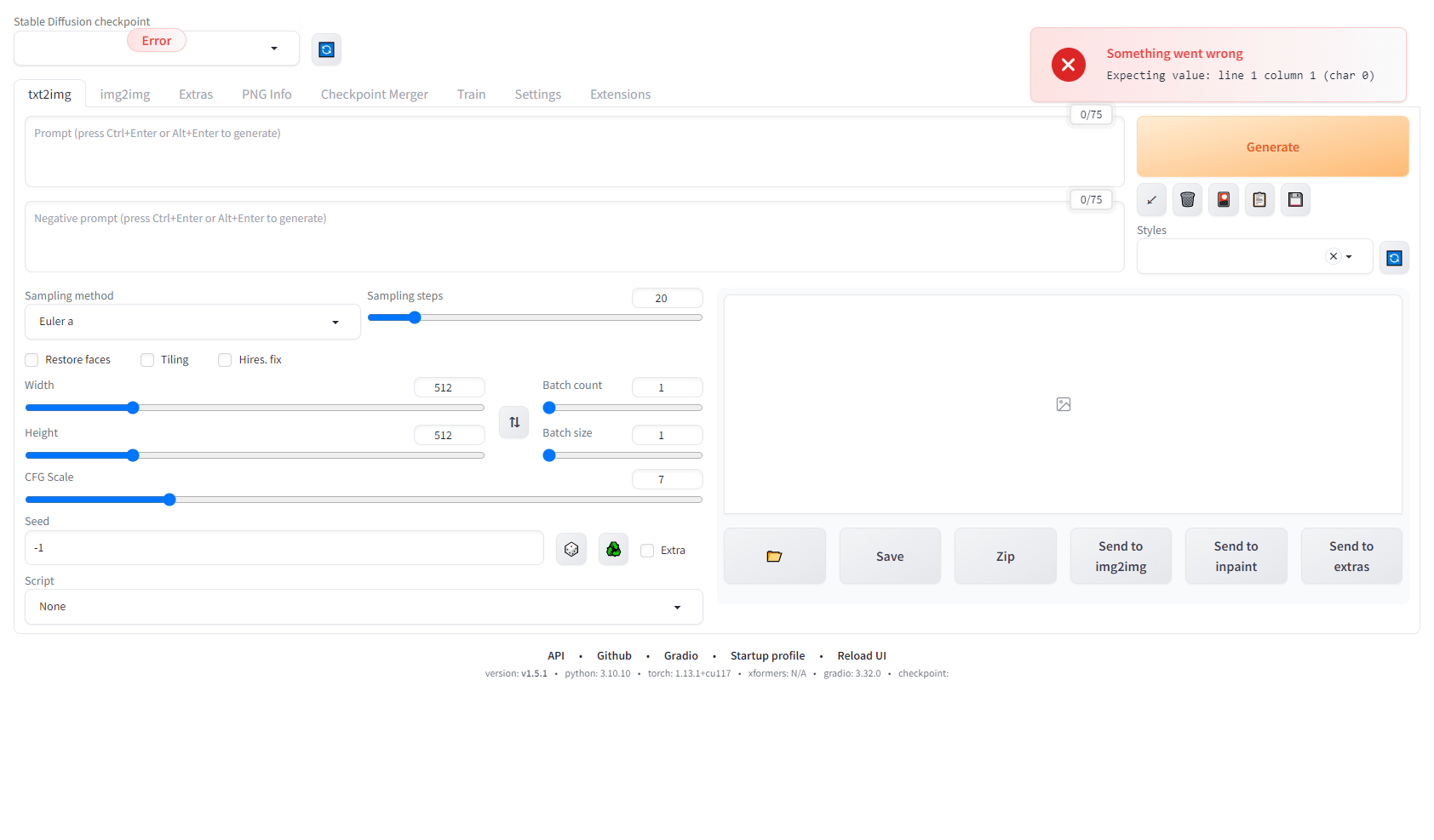Image resolution: width=1434 pixels, height=840 pixels.
Task: Reuse last seed with the recycle icon
Action: [613, 550]
